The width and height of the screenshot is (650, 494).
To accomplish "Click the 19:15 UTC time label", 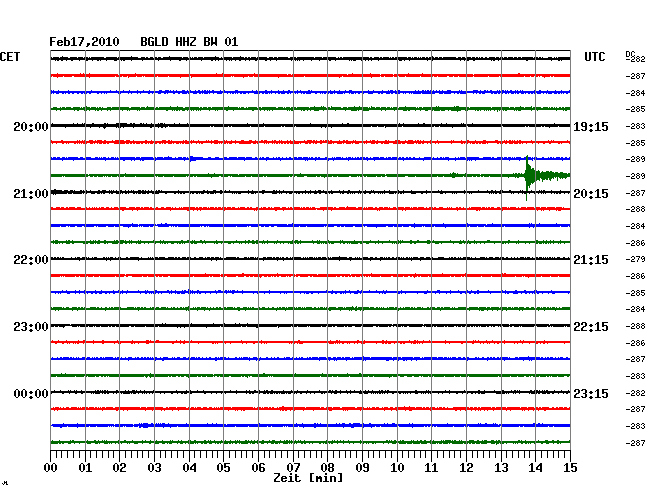I will point(590,127).
